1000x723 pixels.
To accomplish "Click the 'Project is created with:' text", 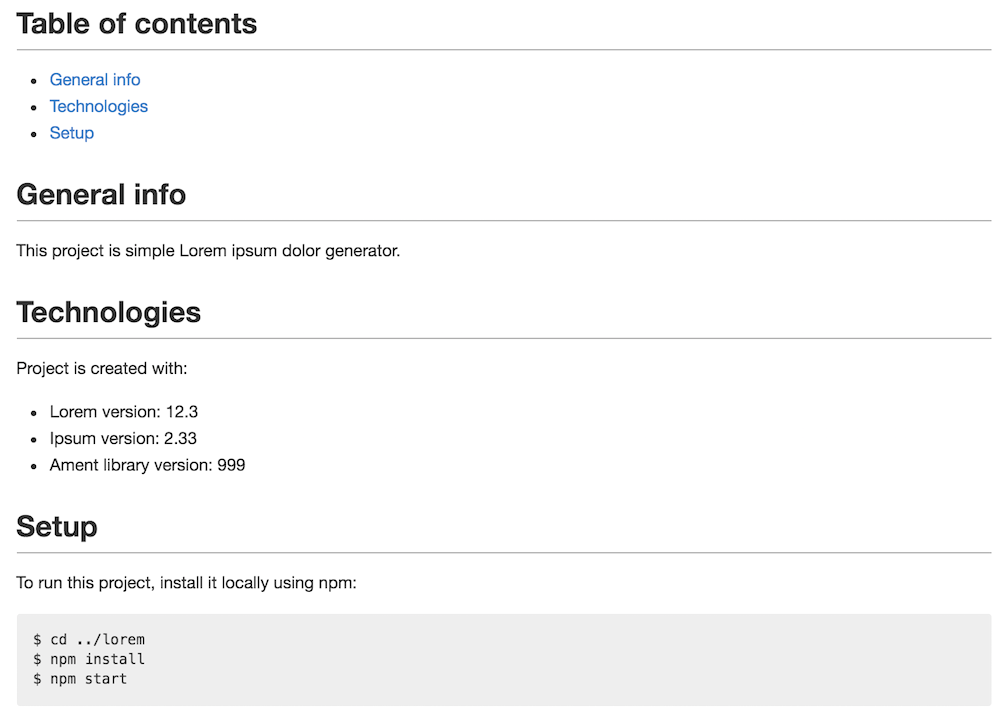I will tap(102, 369).
